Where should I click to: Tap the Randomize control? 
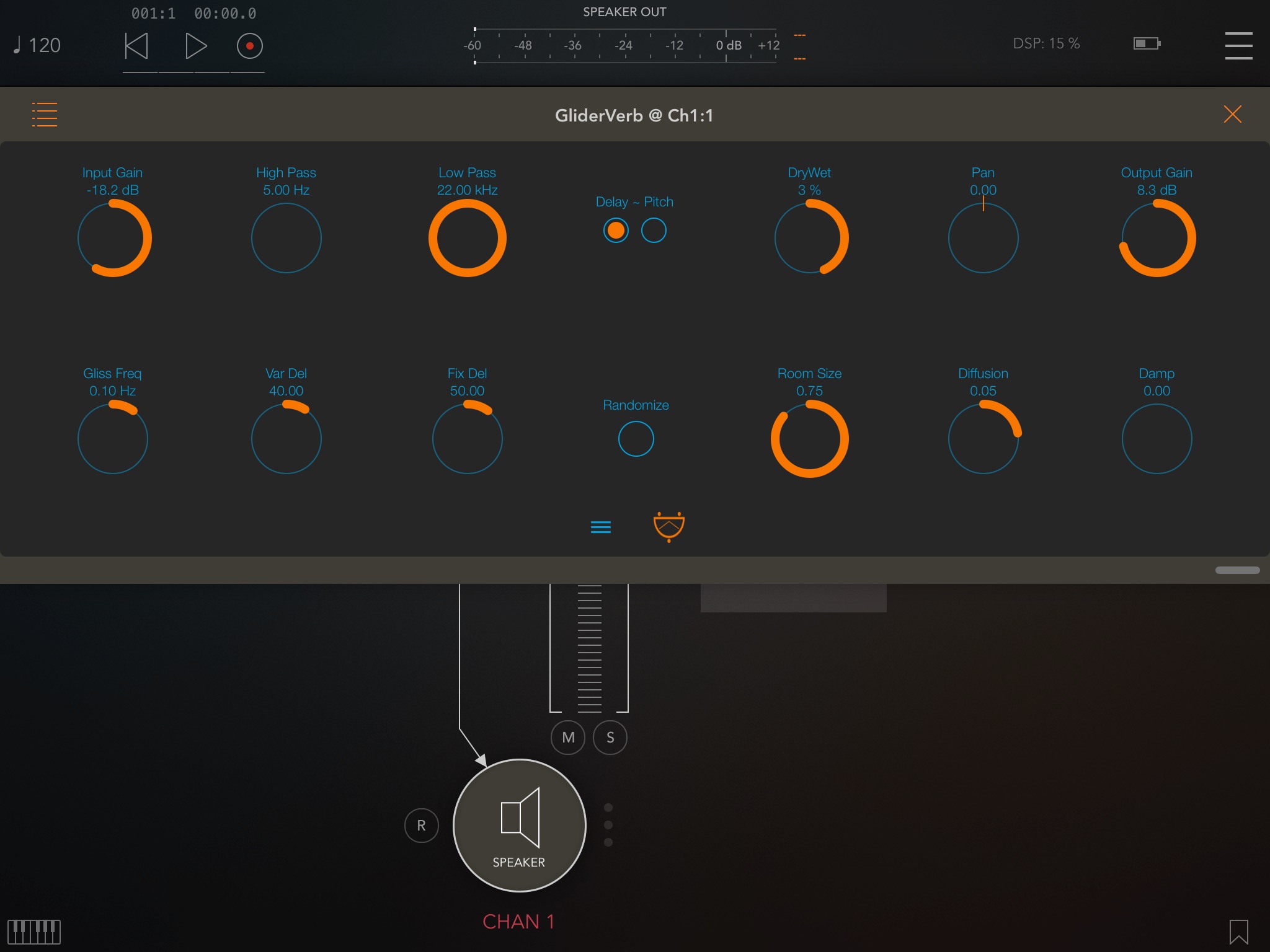(636, 439)
